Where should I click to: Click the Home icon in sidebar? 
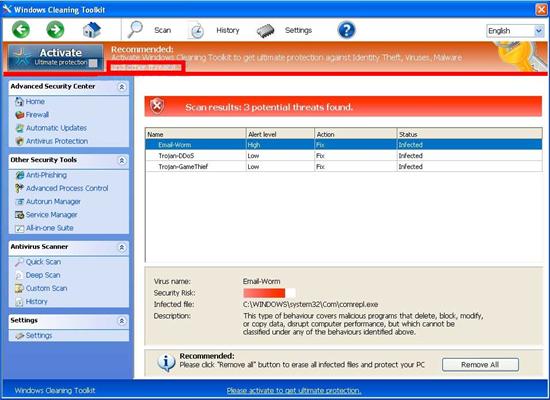click(x=19, y=102)
